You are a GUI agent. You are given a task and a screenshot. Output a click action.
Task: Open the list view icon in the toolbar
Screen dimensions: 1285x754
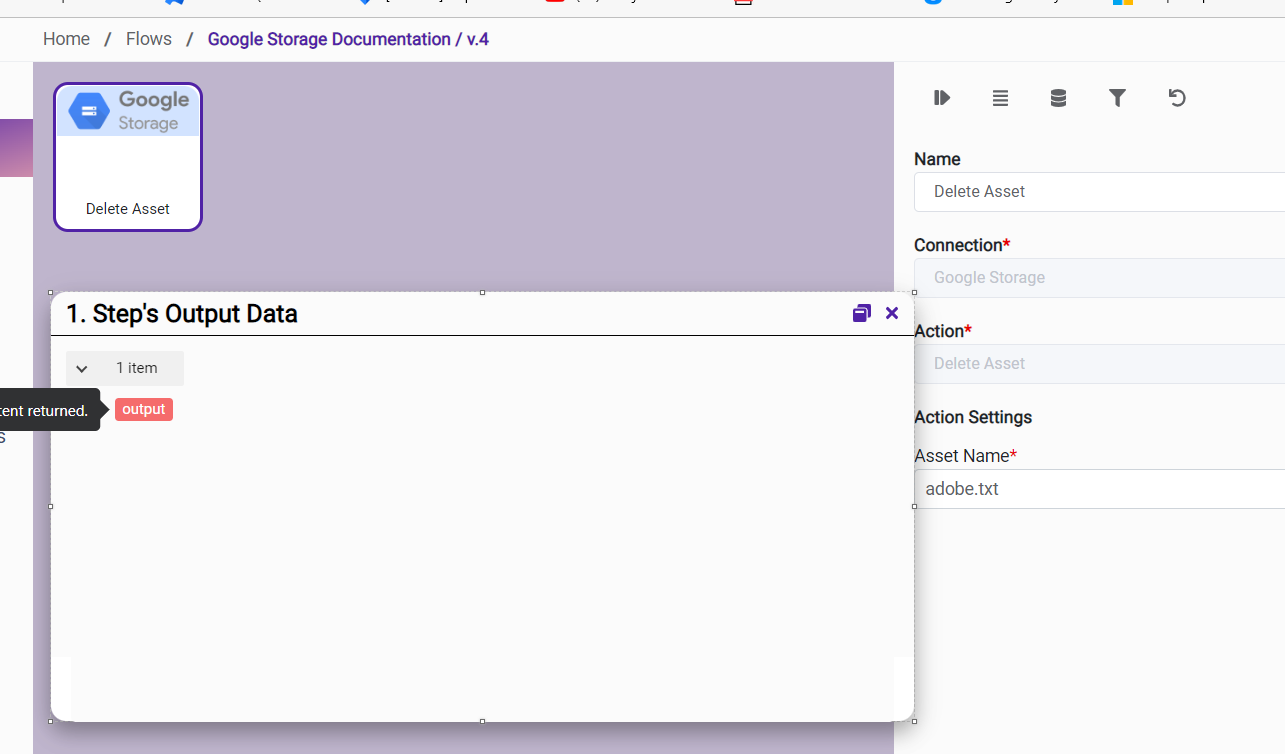click(x=1000, y=98)
